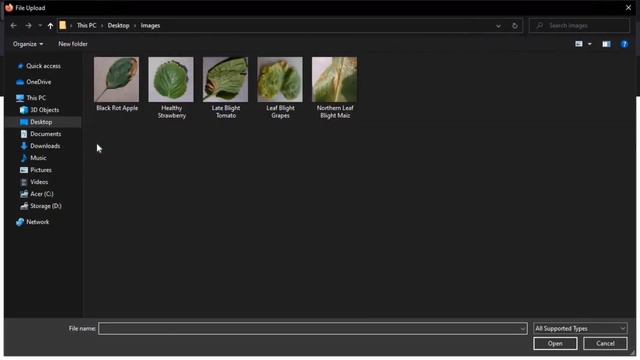The height and width of the screenshot is (360, 640).
Task: Click 'Desktop' in address path
Action: click(x=118, y=25)
